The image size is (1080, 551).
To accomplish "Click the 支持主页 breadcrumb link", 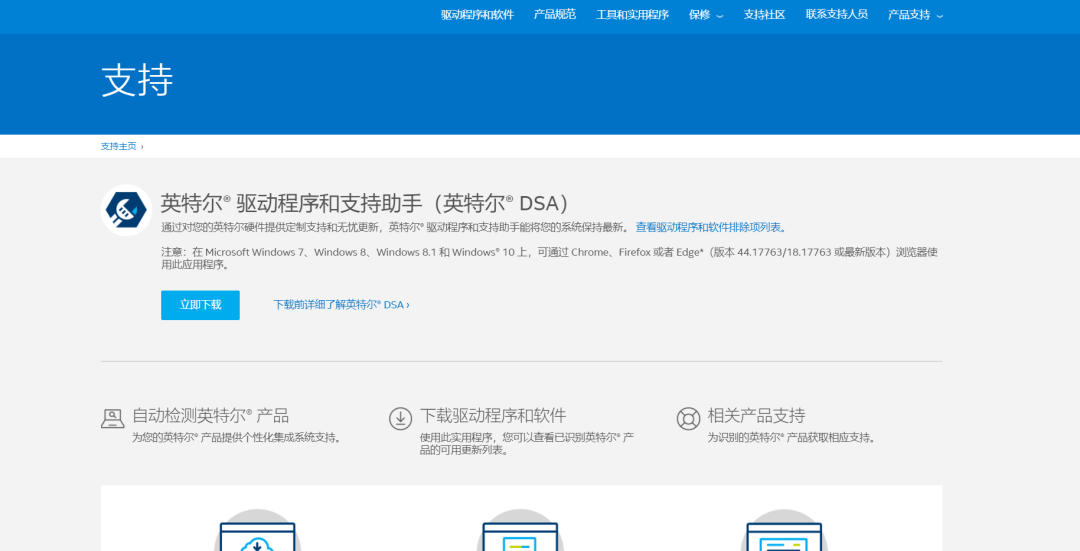I will click(x=118, y=146).
